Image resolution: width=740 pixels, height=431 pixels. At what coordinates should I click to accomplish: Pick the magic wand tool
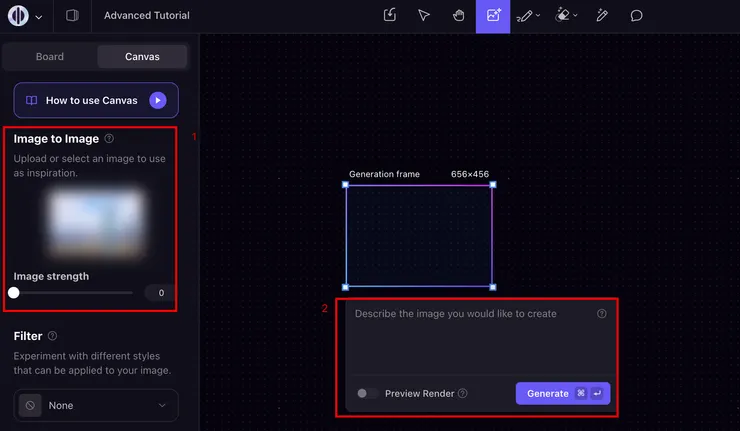pos(602,16)
